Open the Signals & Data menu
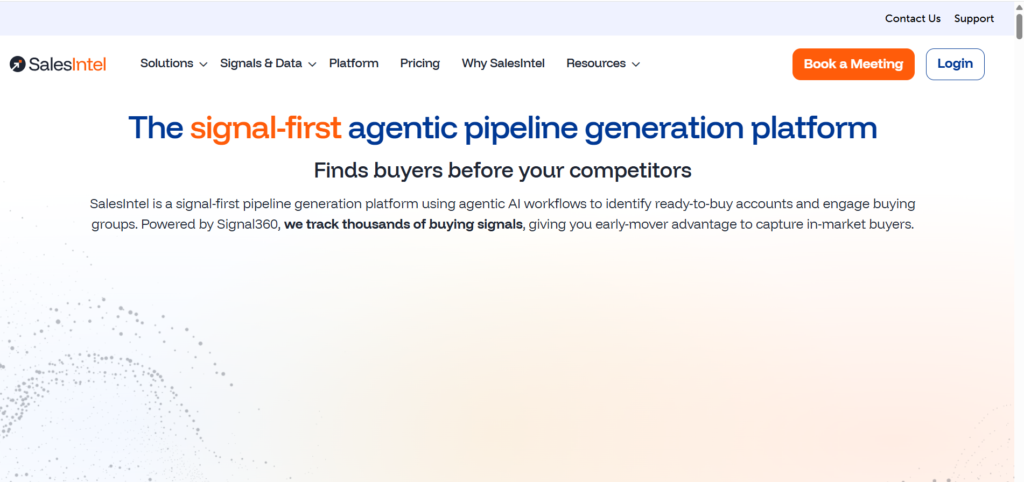The width and height of the screenshot is (1024, 482). (x=260, y=63)
